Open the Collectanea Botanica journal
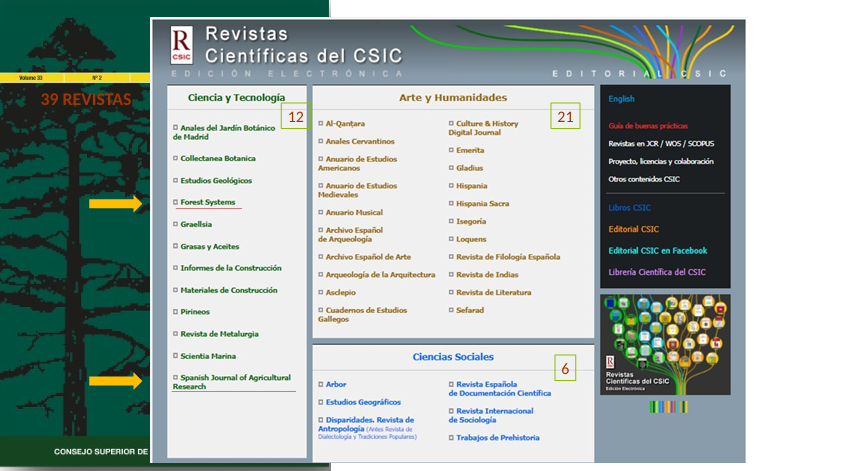 pos(218,158)
